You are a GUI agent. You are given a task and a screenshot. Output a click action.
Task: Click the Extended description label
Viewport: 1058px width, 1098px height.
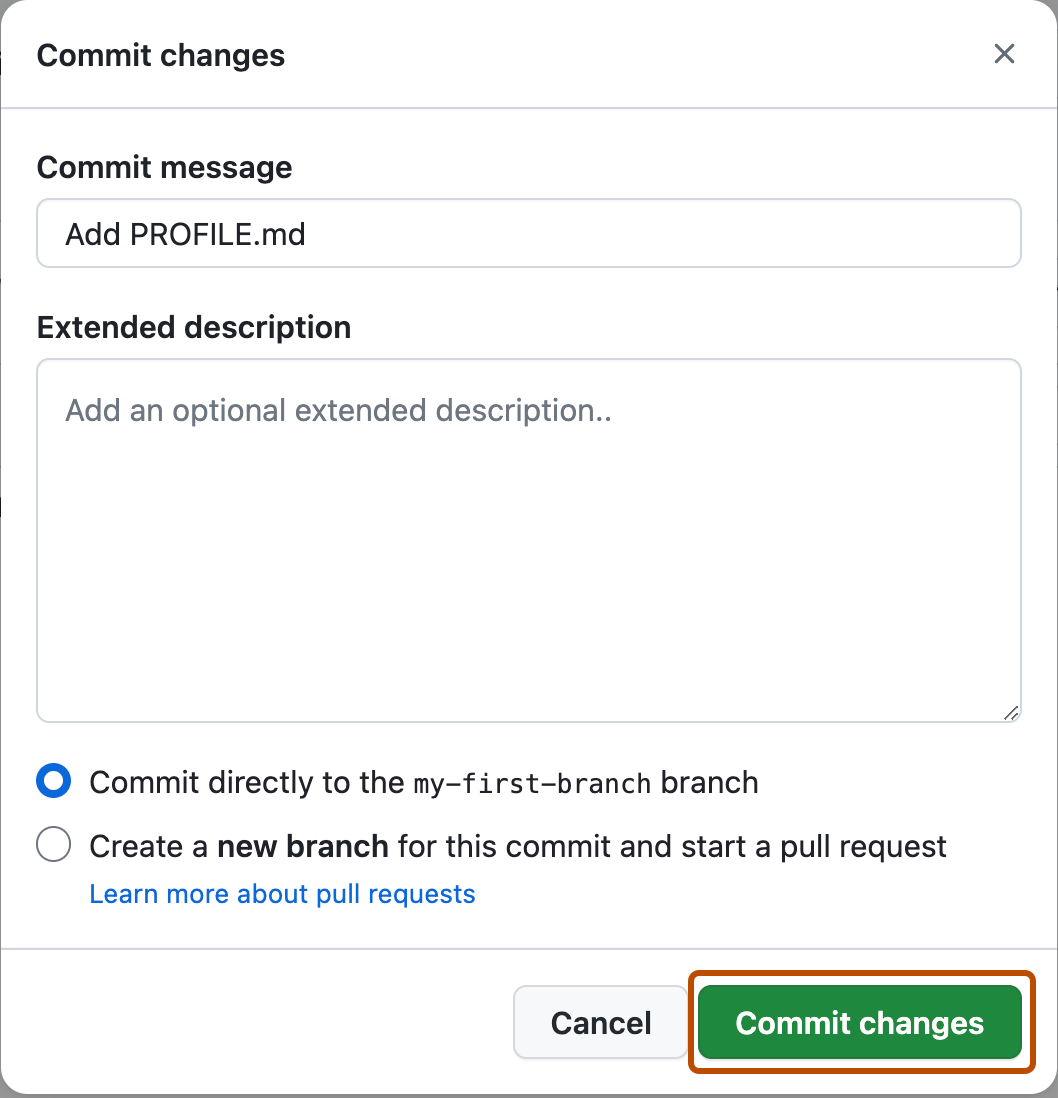click(x=194, y=327)
